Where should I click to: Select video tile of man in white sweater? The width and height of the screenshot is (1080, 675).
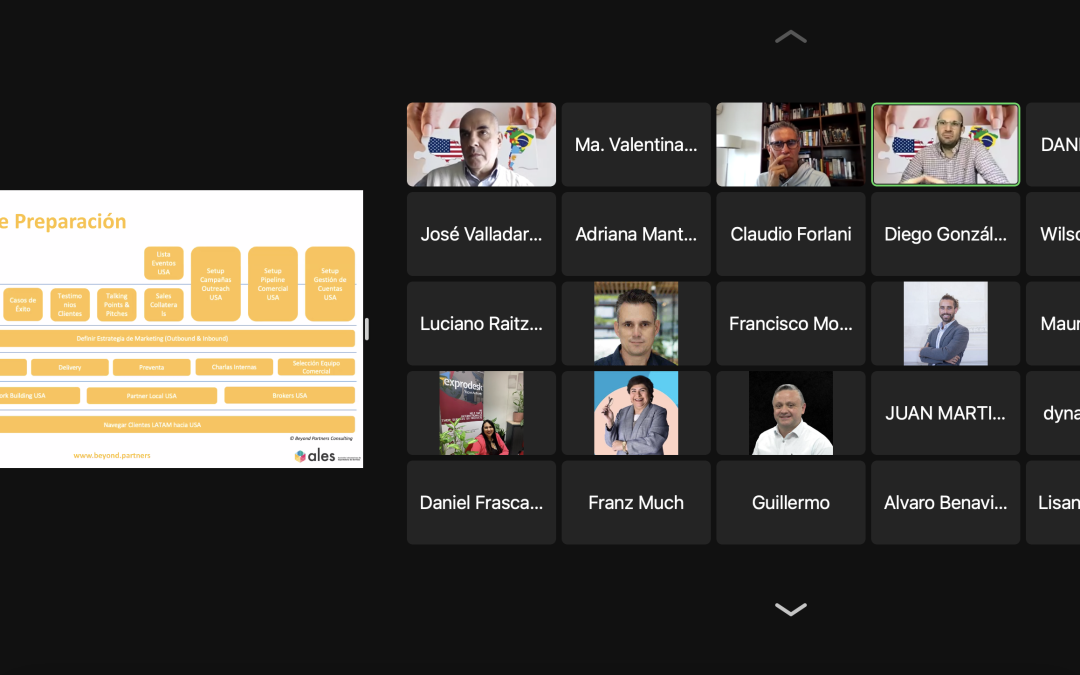pyautogui.click(x=481, y=145)
